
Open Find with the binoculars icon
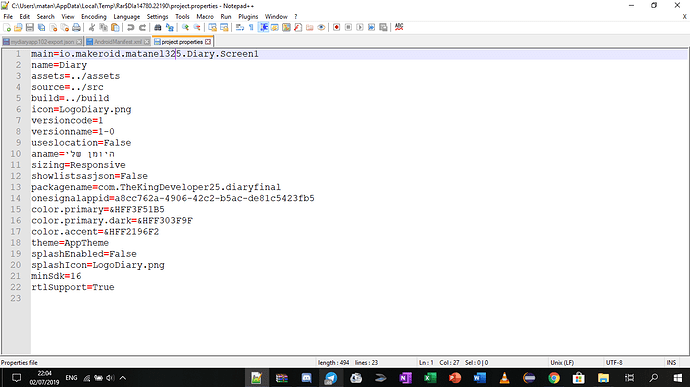(158, 27)
